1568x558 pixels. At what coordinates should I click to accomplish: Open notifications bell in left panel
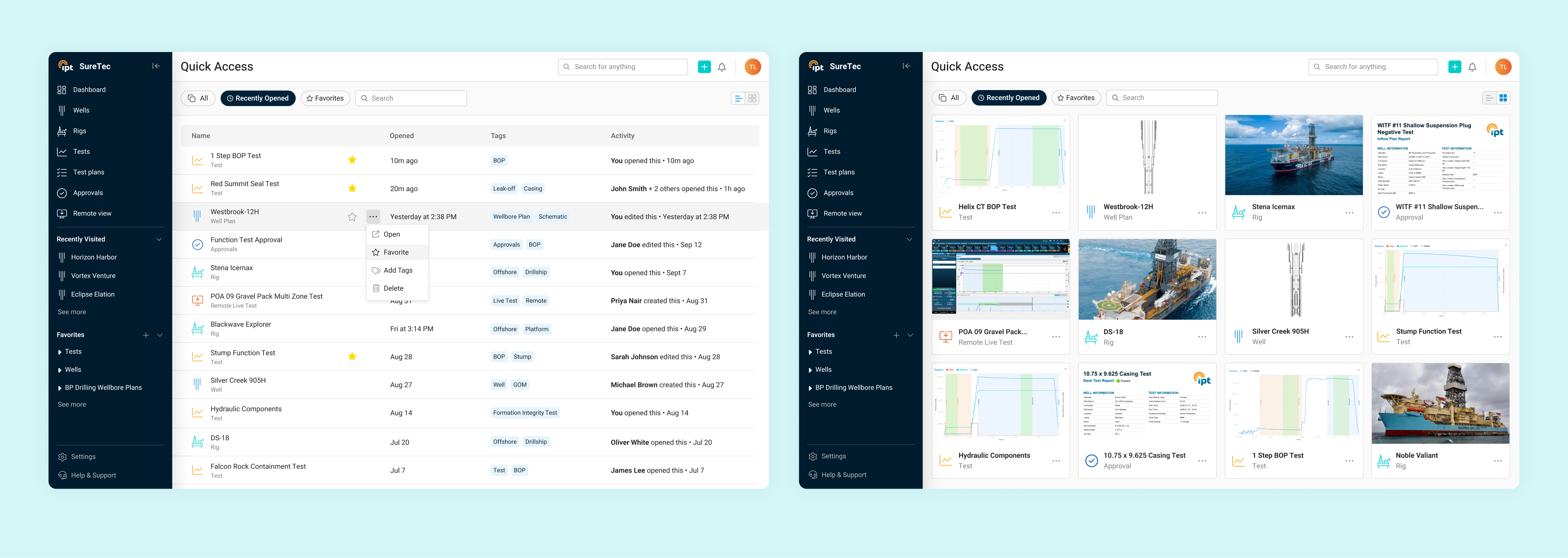coord(721,67)
